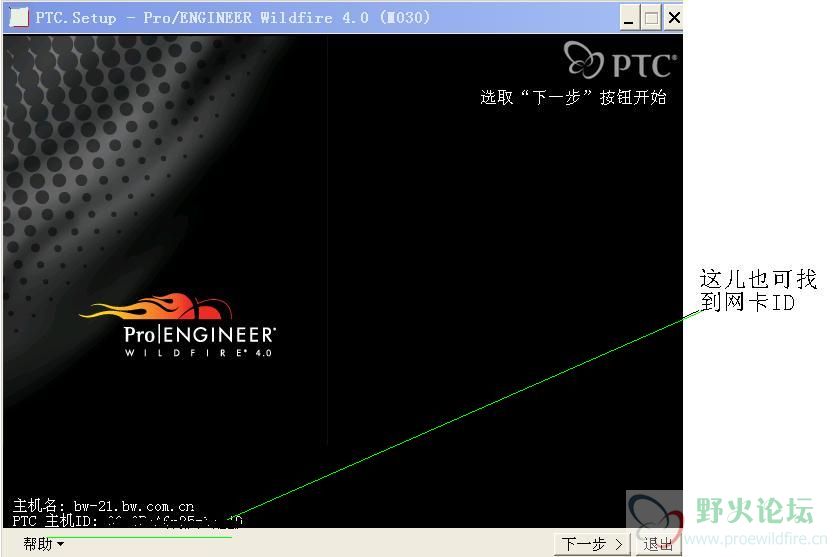This screenshot has height=557, width=837.
Task: Click the PTC logo at top right
Action: click(620, 60)
